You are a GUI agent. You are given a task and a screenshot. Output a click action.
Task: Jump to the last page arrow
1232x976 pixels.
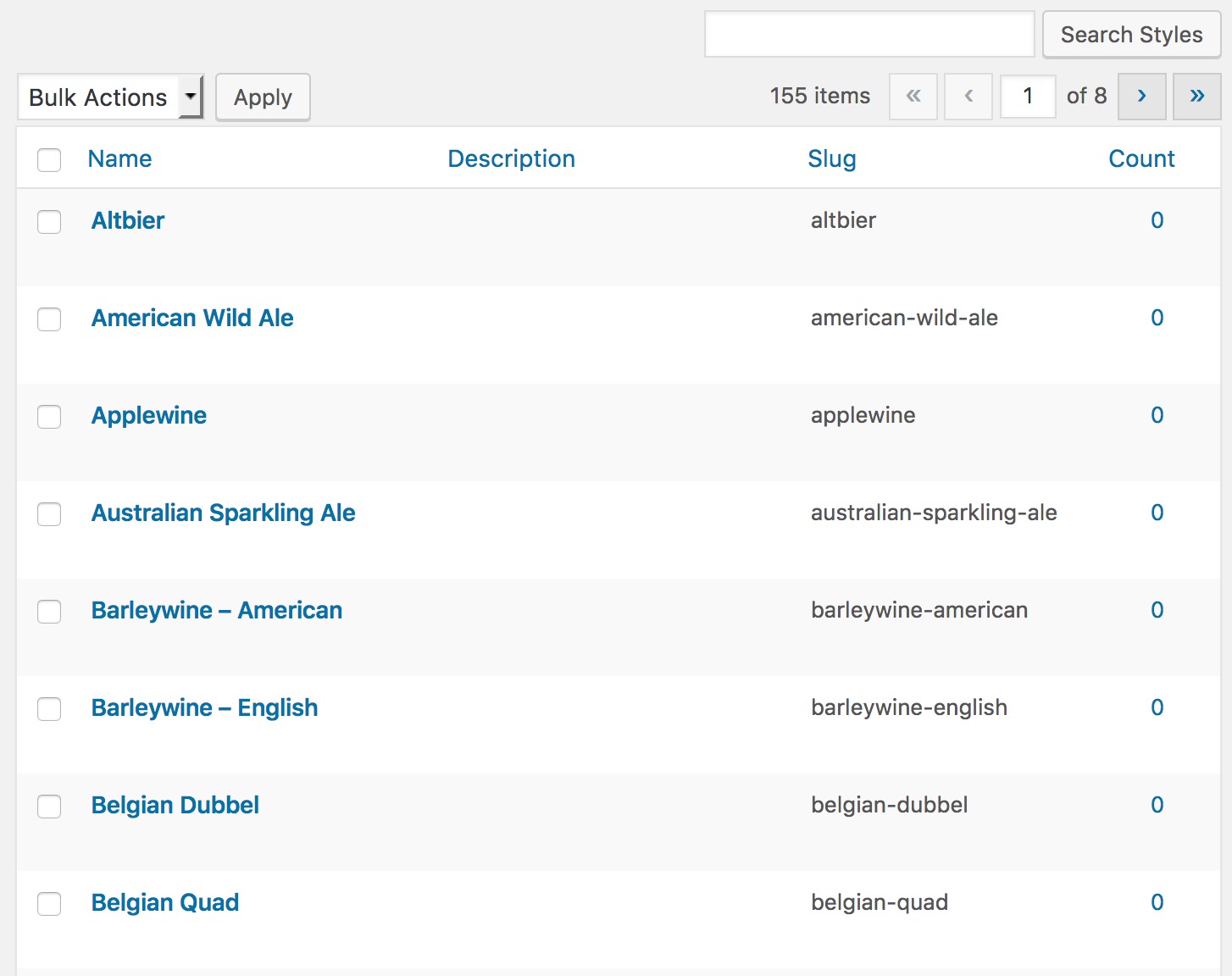click(x=1196, y=96)
